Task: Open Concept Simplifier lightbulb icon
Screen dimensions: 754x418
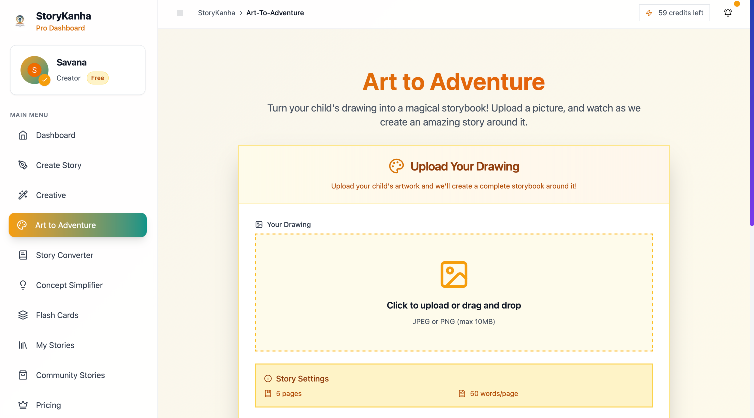Action: [23, 285]
